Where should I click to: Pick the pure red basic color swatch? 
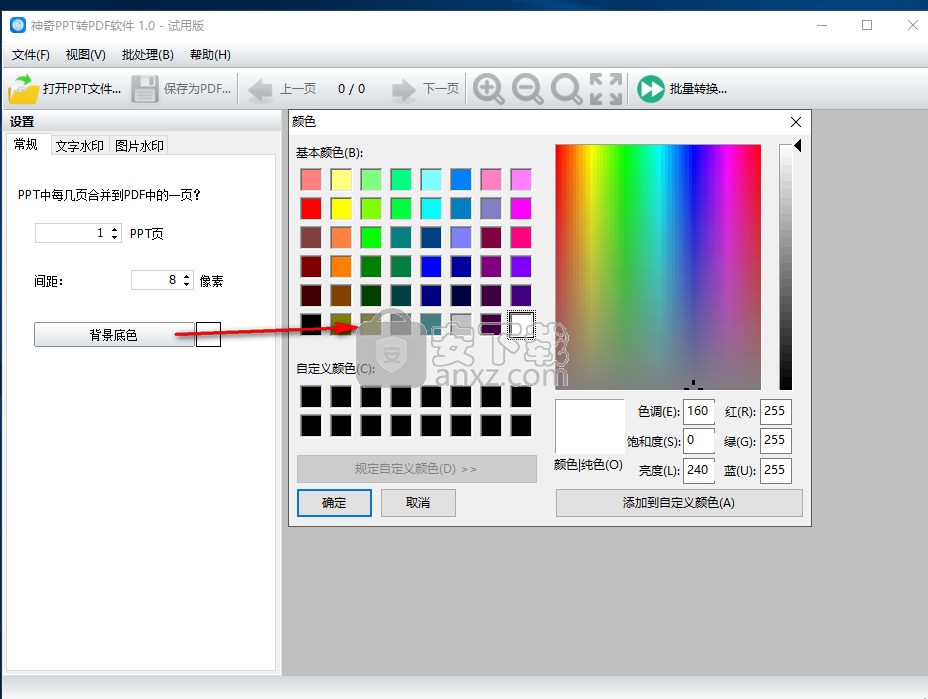click(311, 209)
